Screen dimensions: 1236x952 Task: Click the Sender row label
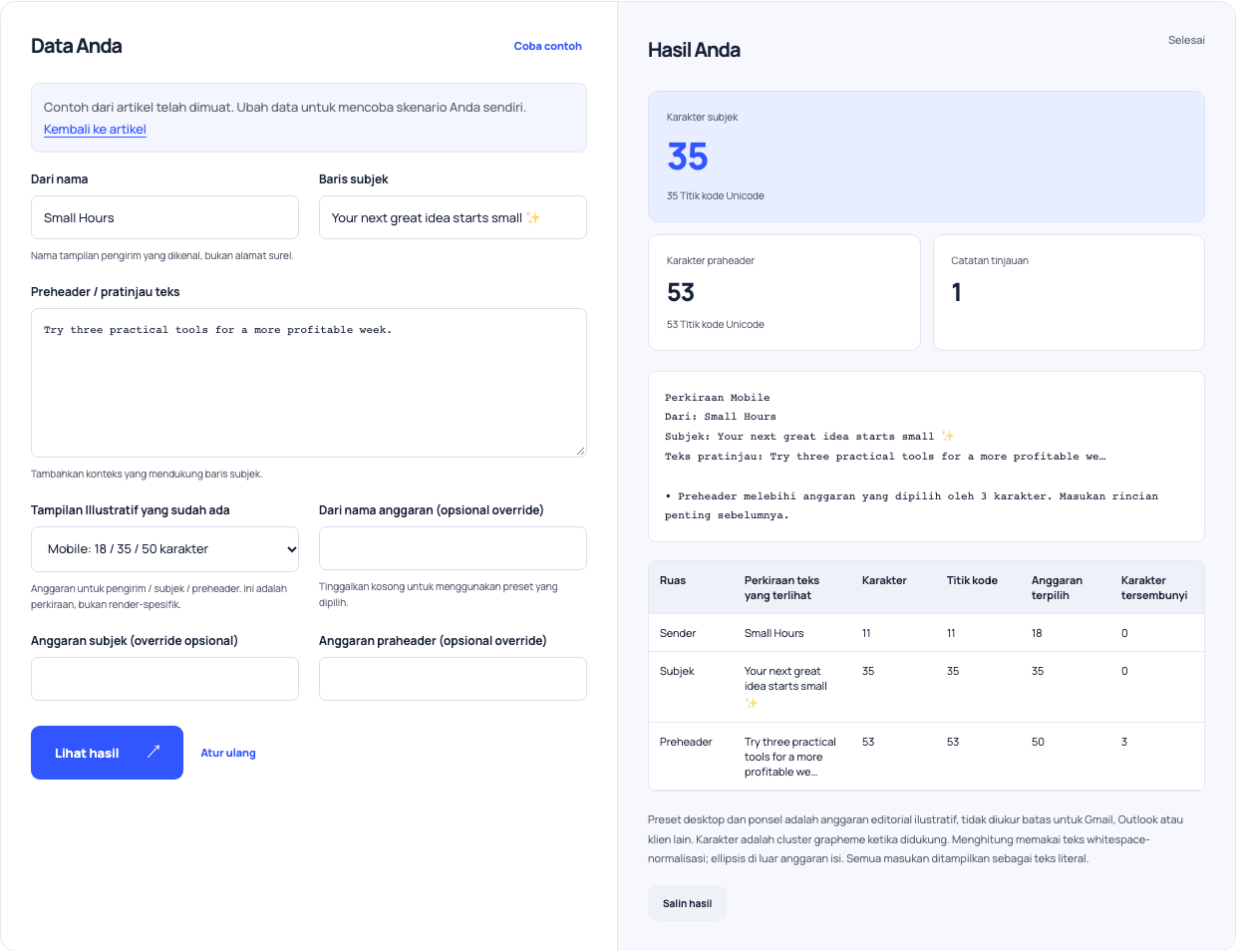[678, 633]
